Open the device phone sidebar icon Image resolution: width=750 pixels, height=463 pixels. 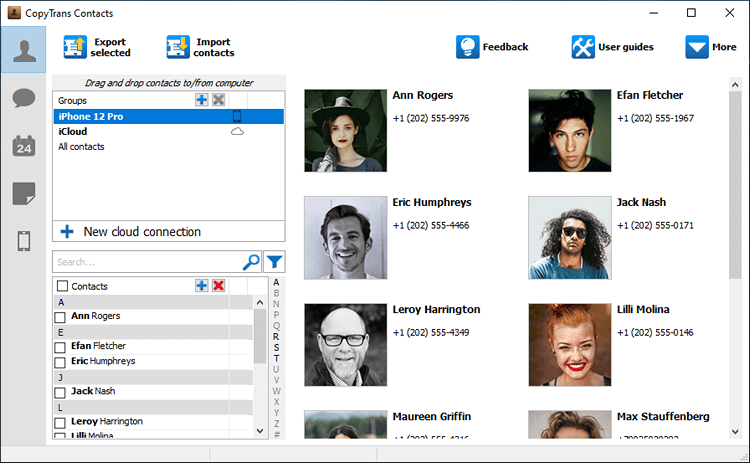pos(23,241)
